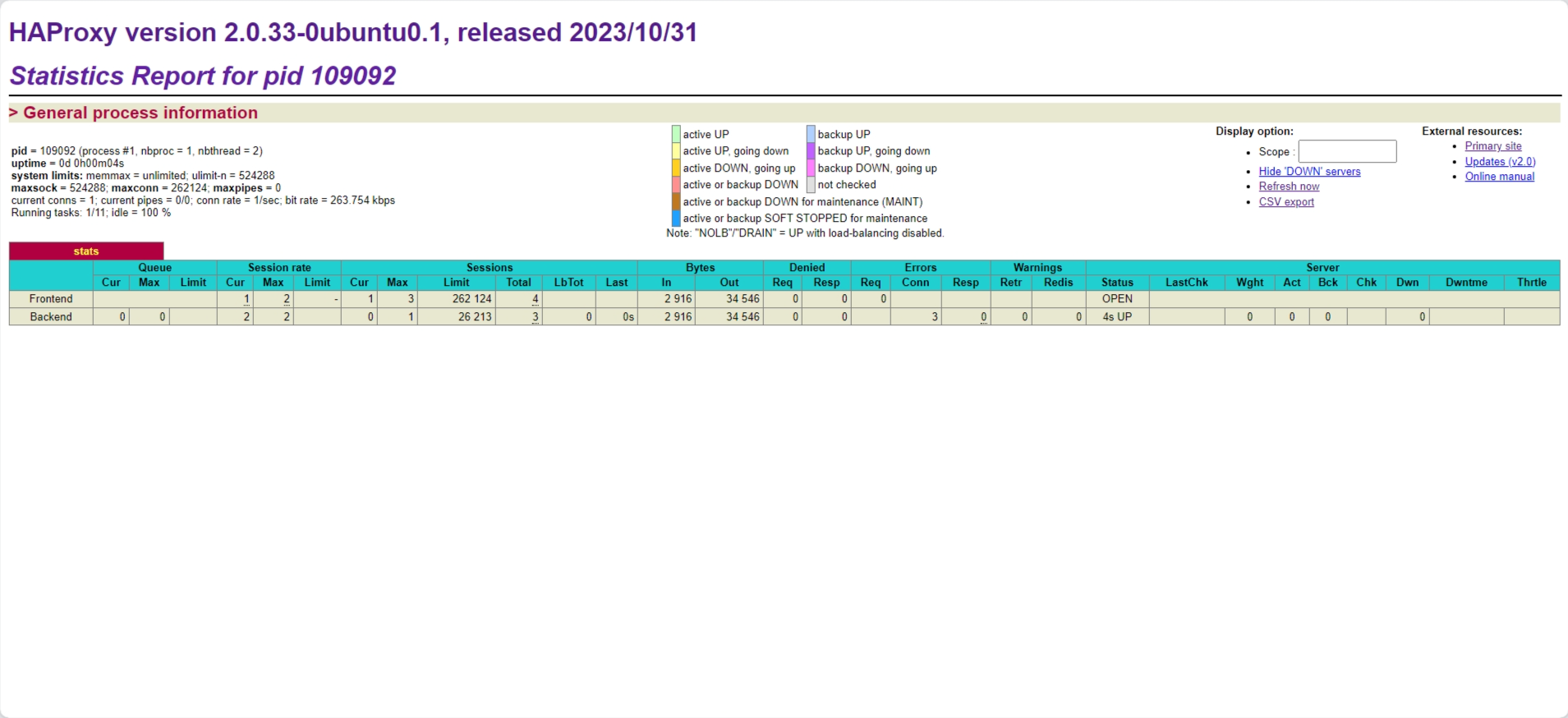Click the backup UP blue swatch

pyautogui.click(x=811, y=134)
